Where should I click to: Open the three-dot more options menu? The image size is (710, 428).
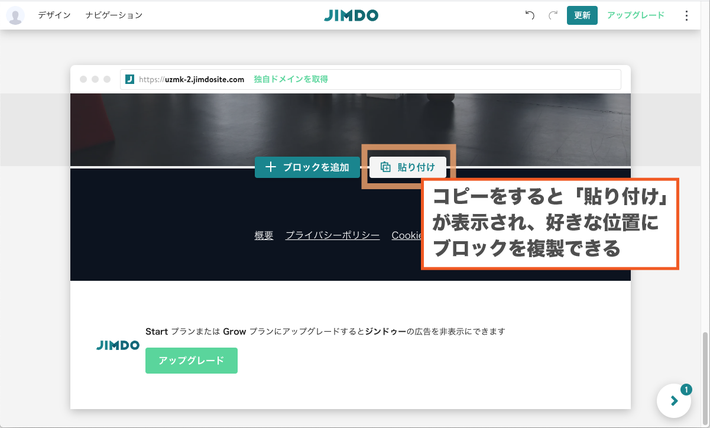coord(686,15)
